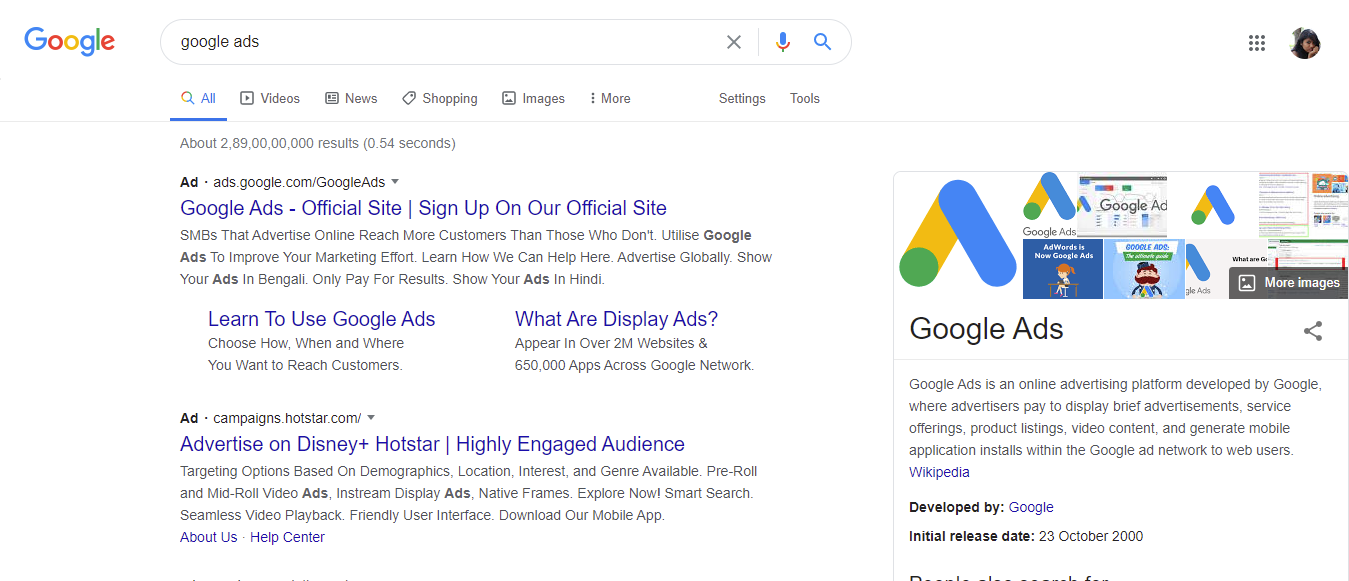Open search Settings menu

[742, 98]
